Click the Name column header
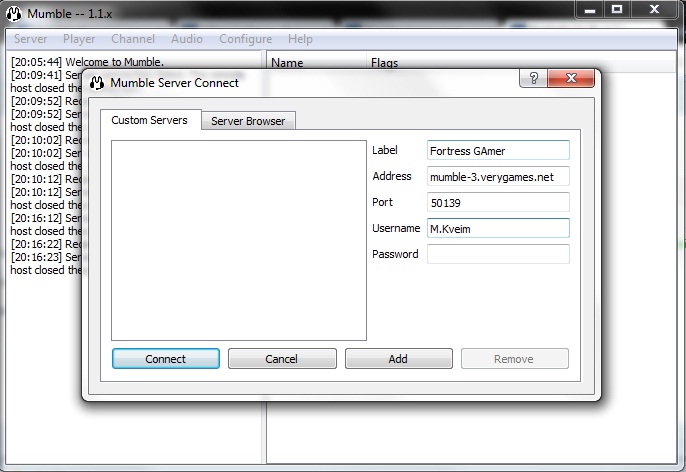The height and width of the screenshot is (472, 686). pos(317,63)
